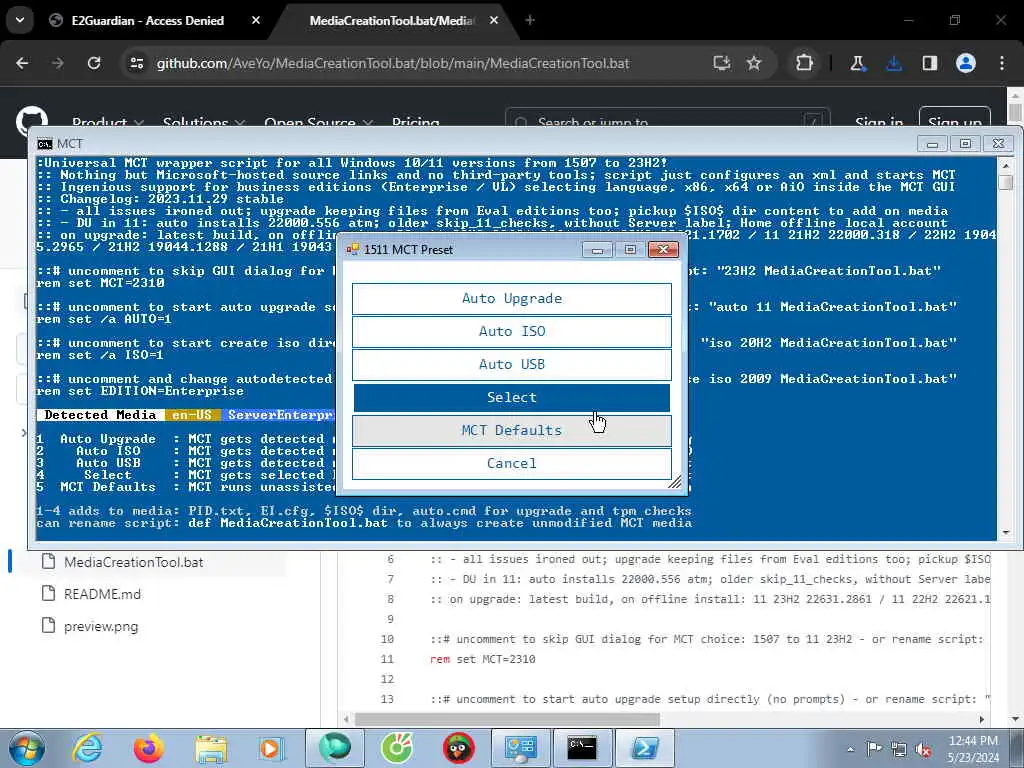Switch to the Command Prompt taskbar item
The width and height of the screenshot is (1024, 768).
581,748
